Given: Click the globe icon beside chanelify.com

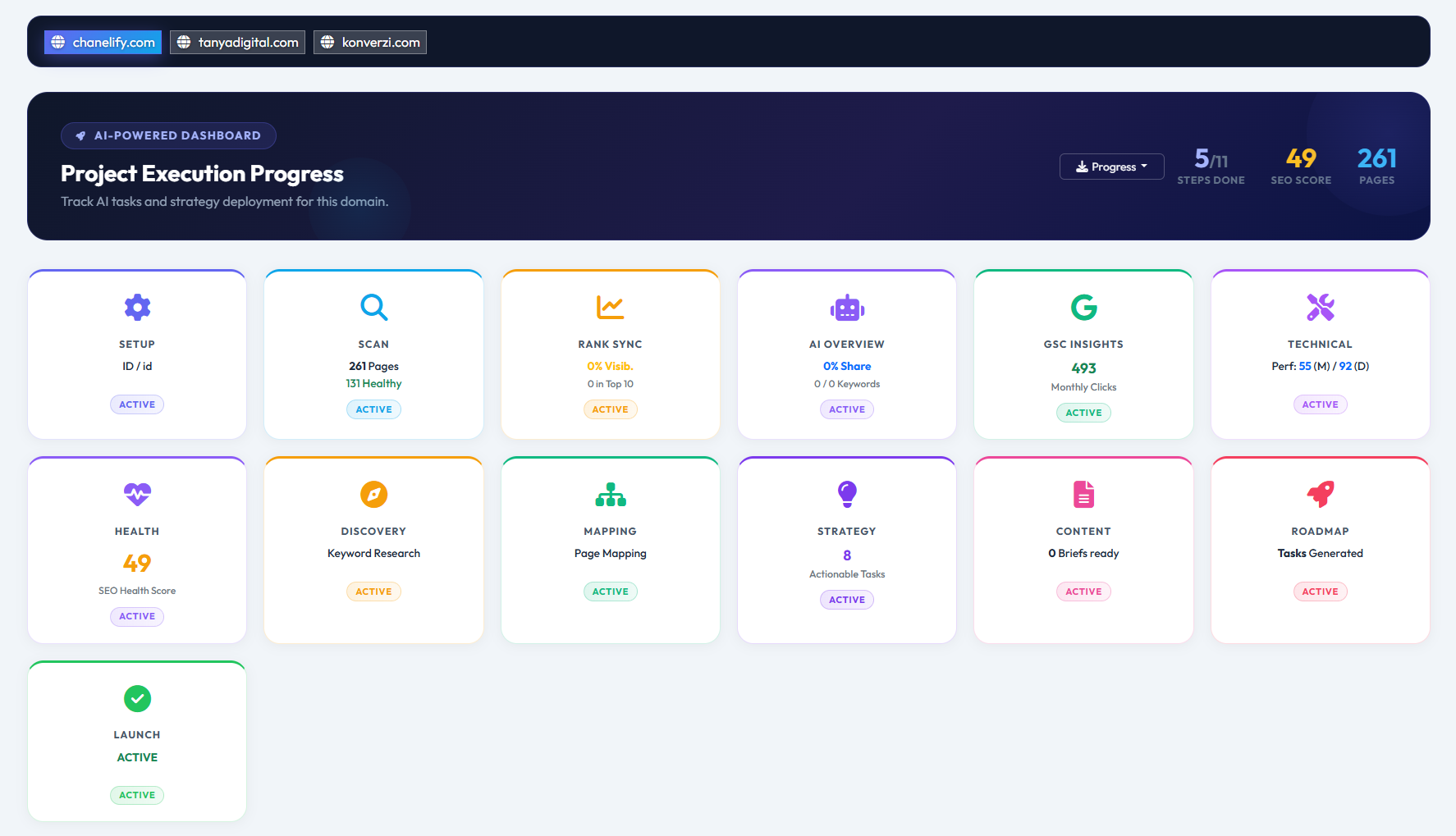Looking at the screenshot, I should 58,42.
